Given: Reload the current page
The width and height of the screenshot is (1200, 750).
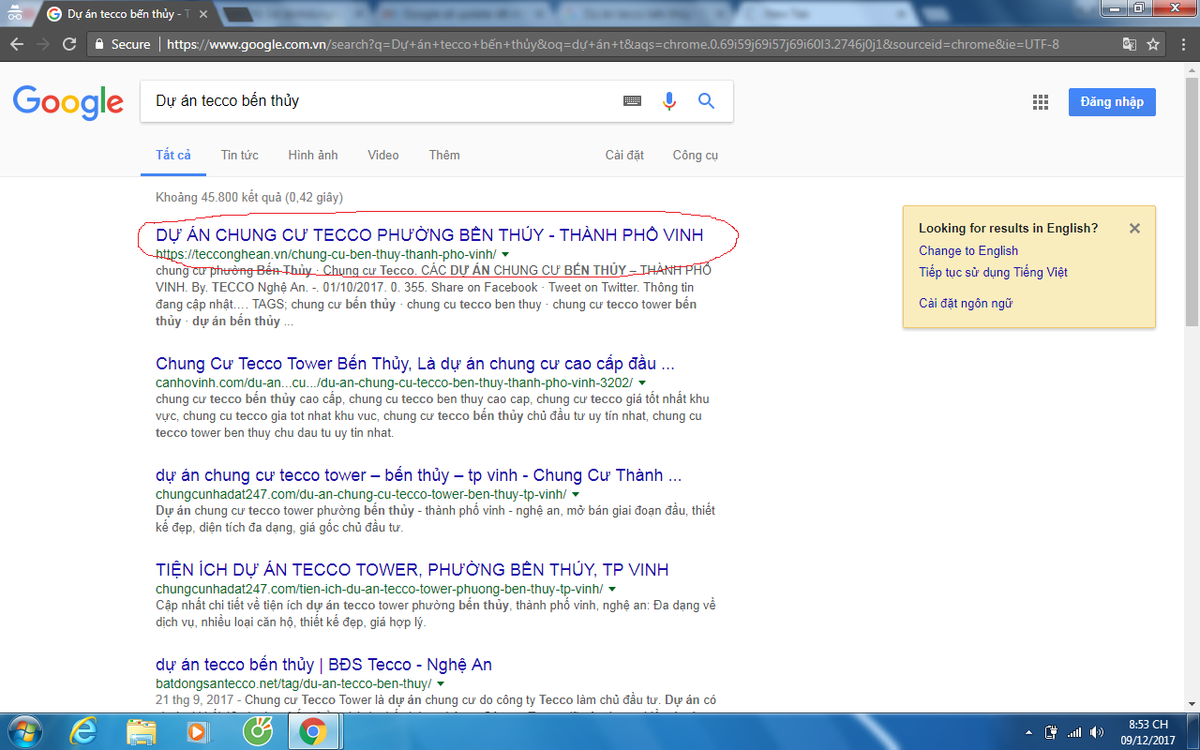Looking at the screenshot, I should point(69,44).
